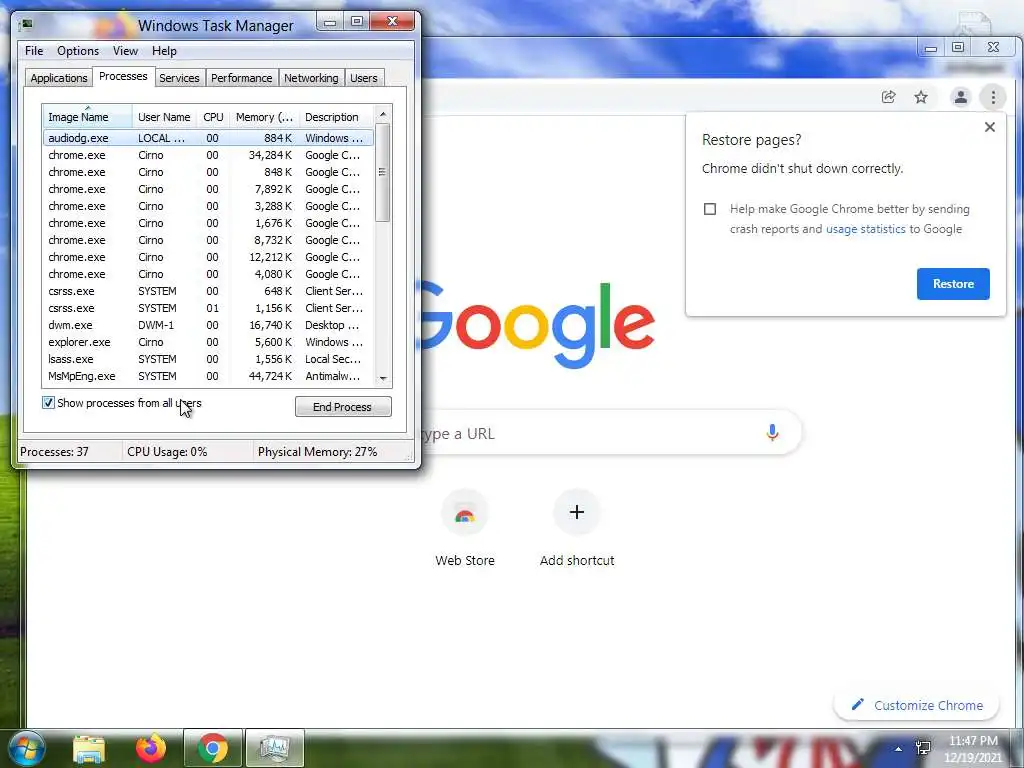The width and height of the screenshot is (1024, 768).
Task: Select the MsMpEng.exe process row
Action: click(x=209, y=376)
